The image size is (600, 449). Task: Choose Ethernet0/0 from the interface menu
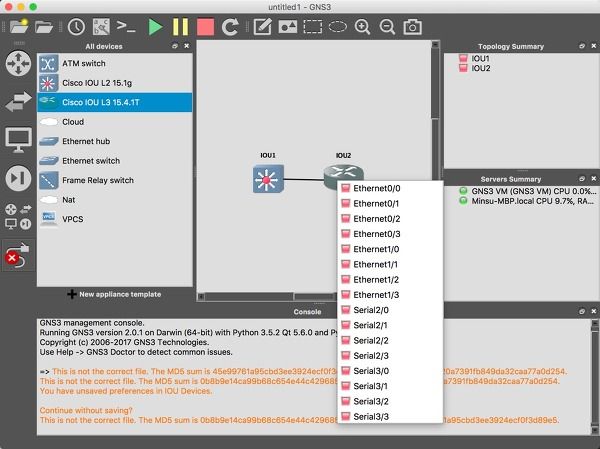pos(390,188)
